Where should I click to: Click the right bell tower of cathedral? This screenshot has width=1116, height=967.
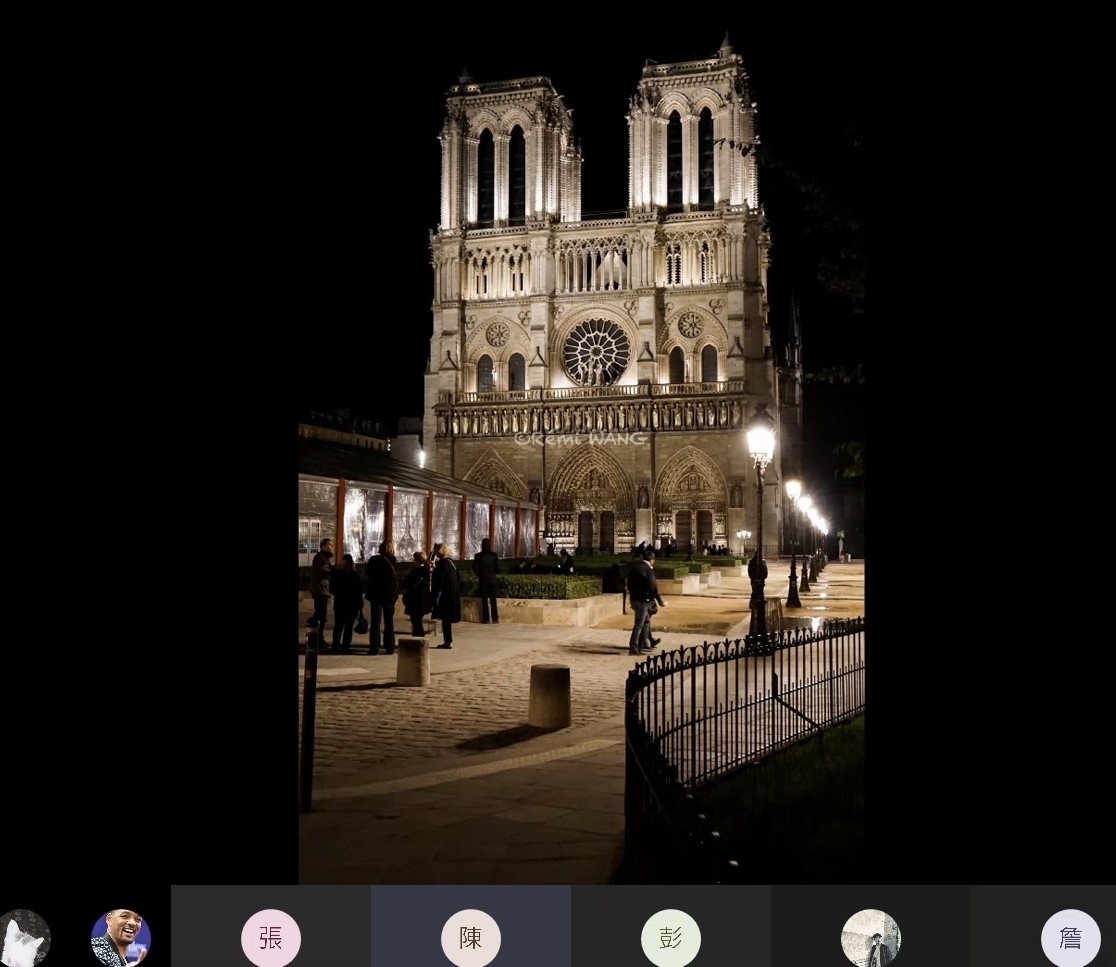[691, 140]
